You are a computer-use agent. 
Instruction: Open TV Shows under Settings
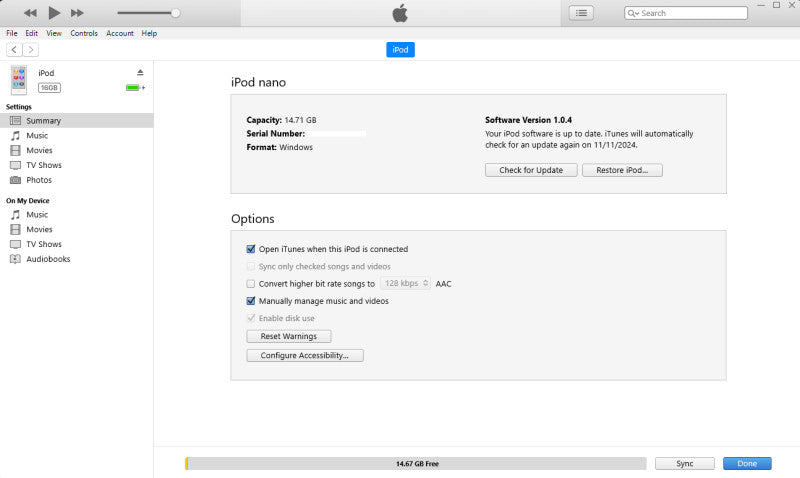point(44,165)
